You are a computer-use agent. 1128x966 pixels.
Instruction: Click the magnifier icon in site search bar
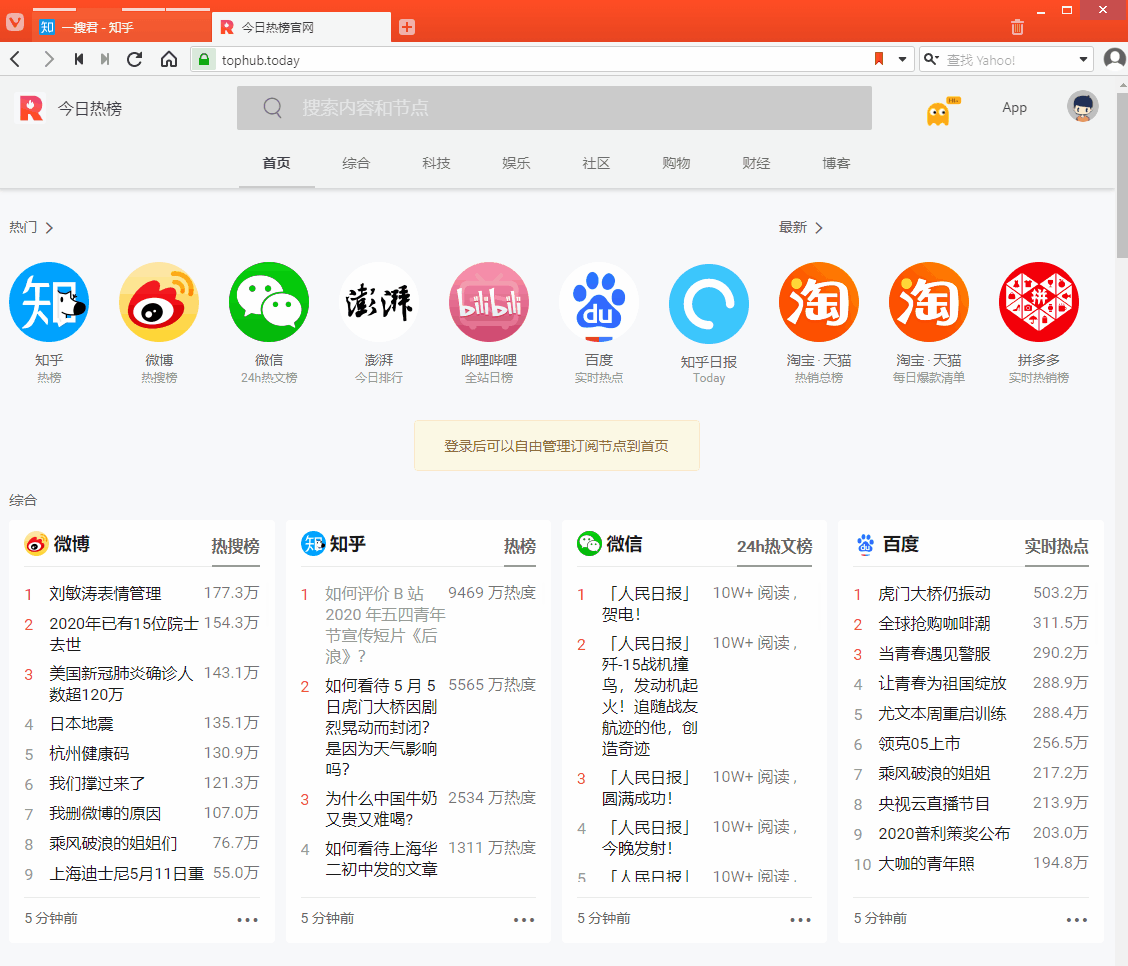pyautogui.click(x=273, y=108)
